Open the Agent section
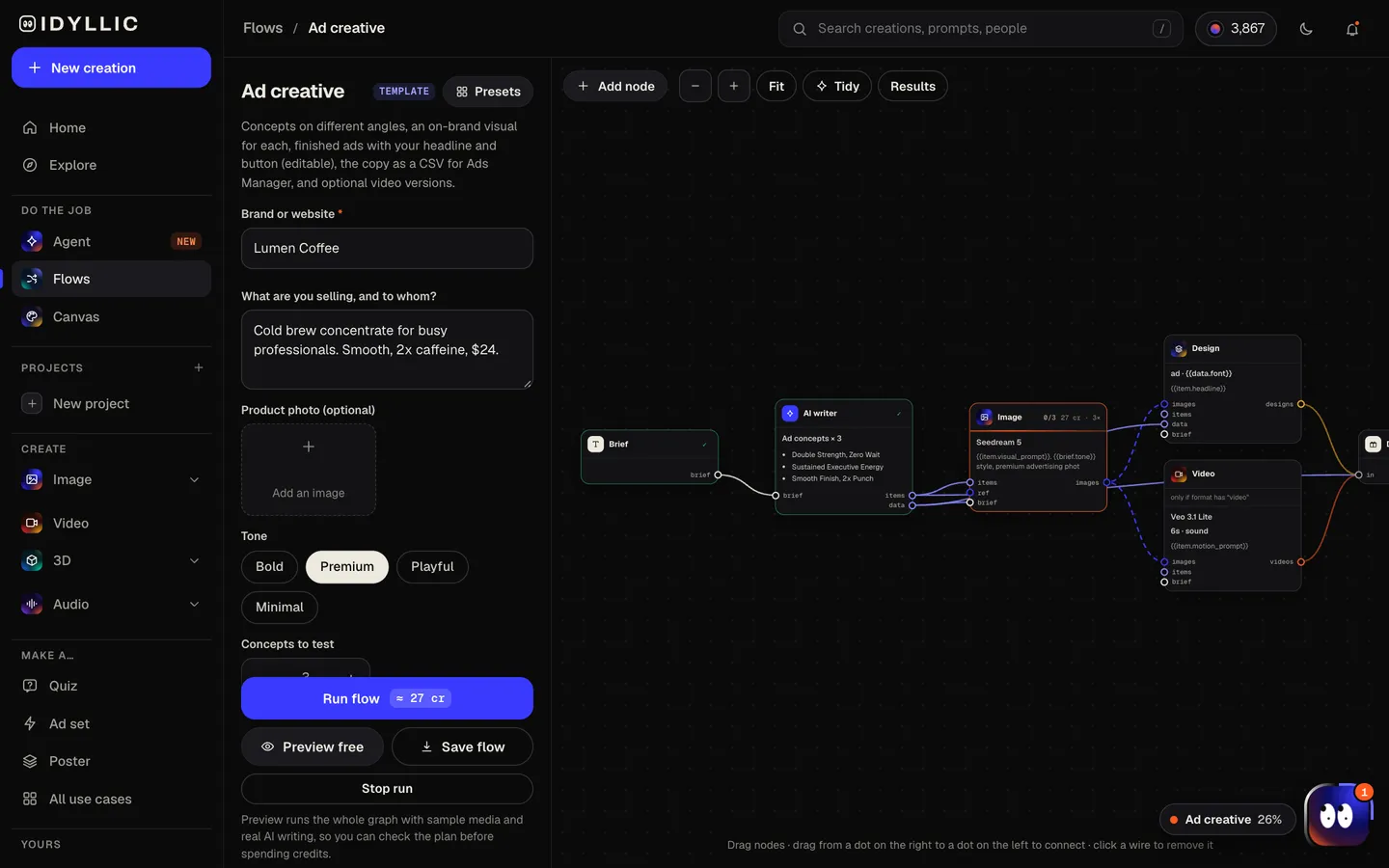Image resolution: width=1389 pixels, height=868 pixels. 111,241
